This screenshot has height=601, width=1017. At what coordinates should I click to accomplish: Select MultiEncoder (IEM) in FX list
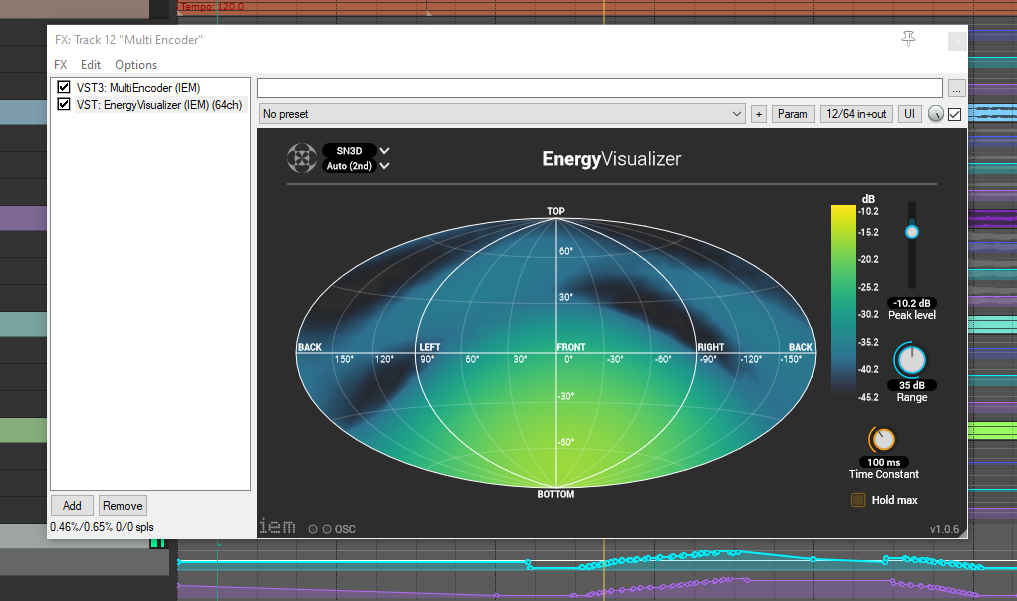[x=138, y=88]
